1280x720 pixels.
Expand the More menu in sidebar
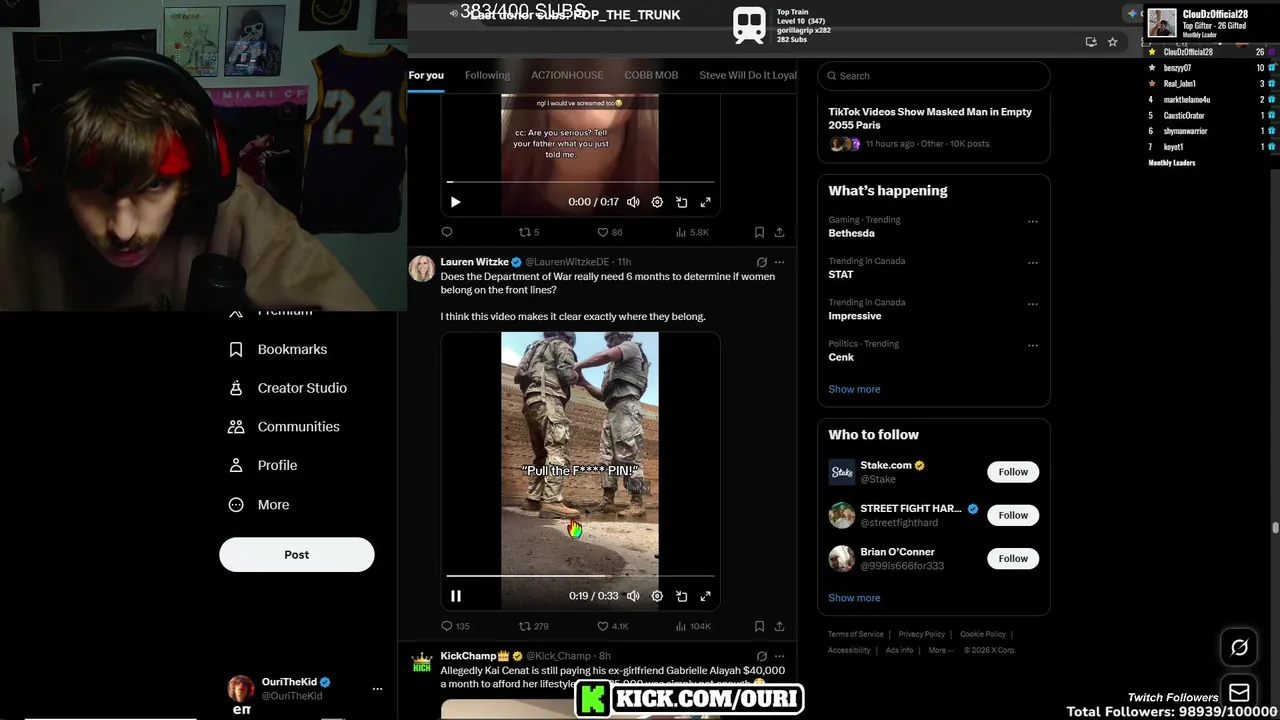click(x=259, y=505)
